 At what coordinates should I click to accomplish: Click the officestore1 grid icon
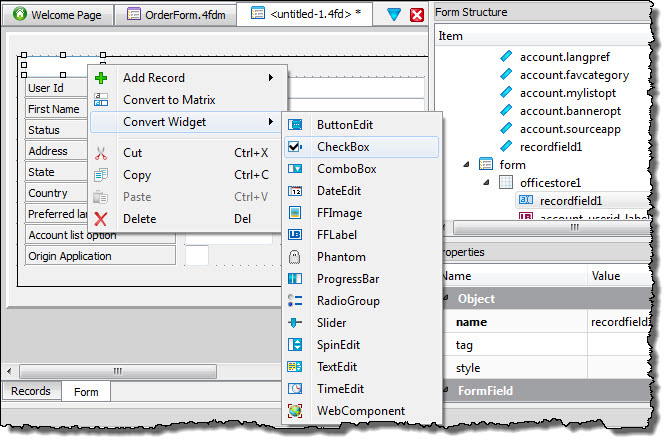(506, 182)
